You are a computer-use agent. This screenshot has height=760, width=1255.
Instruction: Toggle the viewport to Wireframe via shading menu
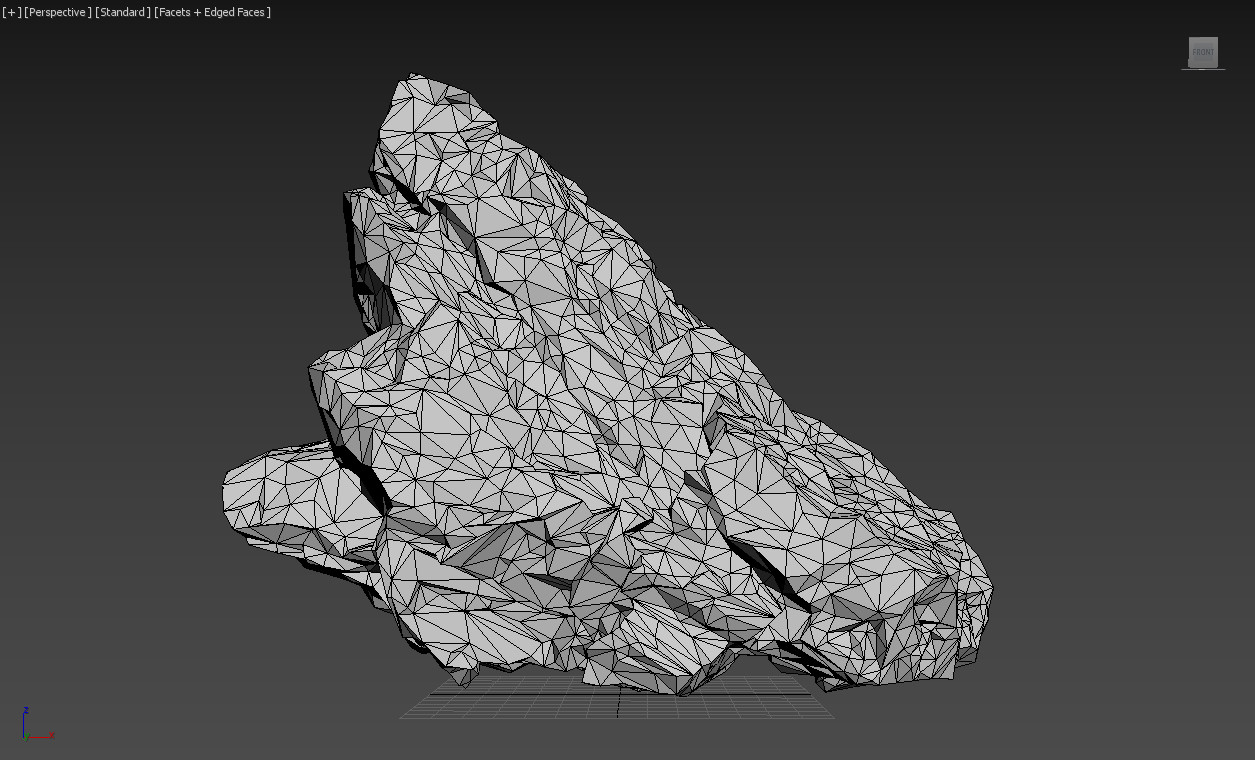point(212,12)
